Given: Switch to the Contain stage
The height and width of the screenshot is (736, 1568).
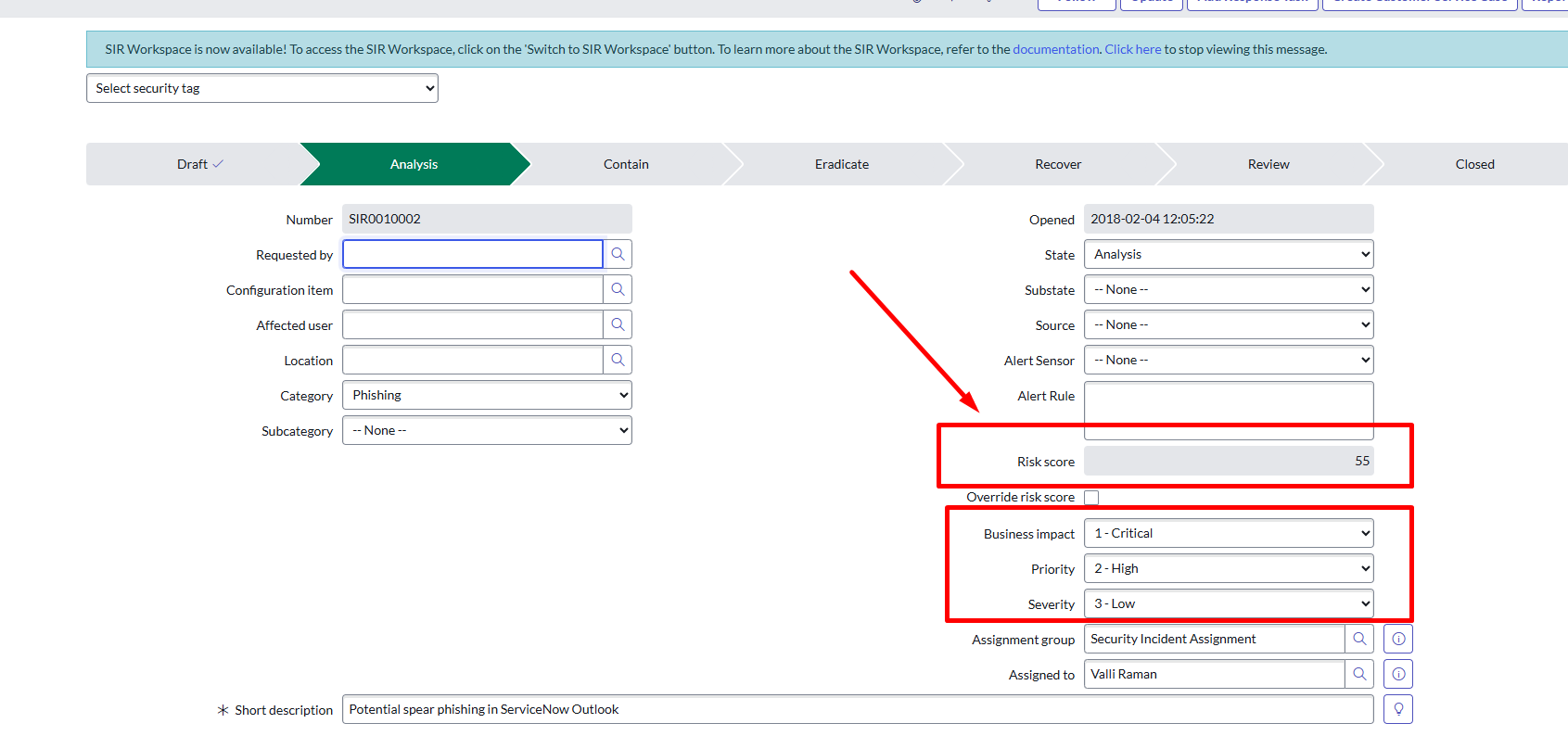Looking at the screenshot, I should (x=626, y=164).
